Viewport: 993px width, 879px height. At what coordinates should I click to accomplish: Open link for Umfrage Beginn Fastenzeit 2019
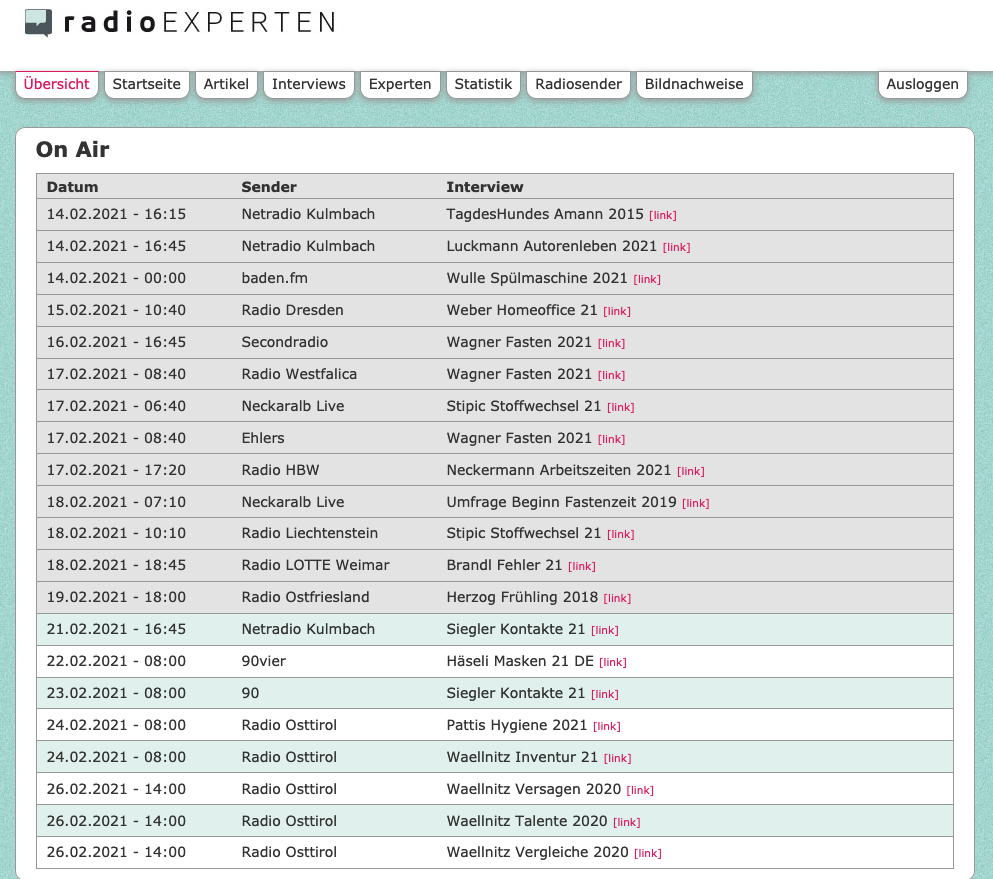click(695, 503)
